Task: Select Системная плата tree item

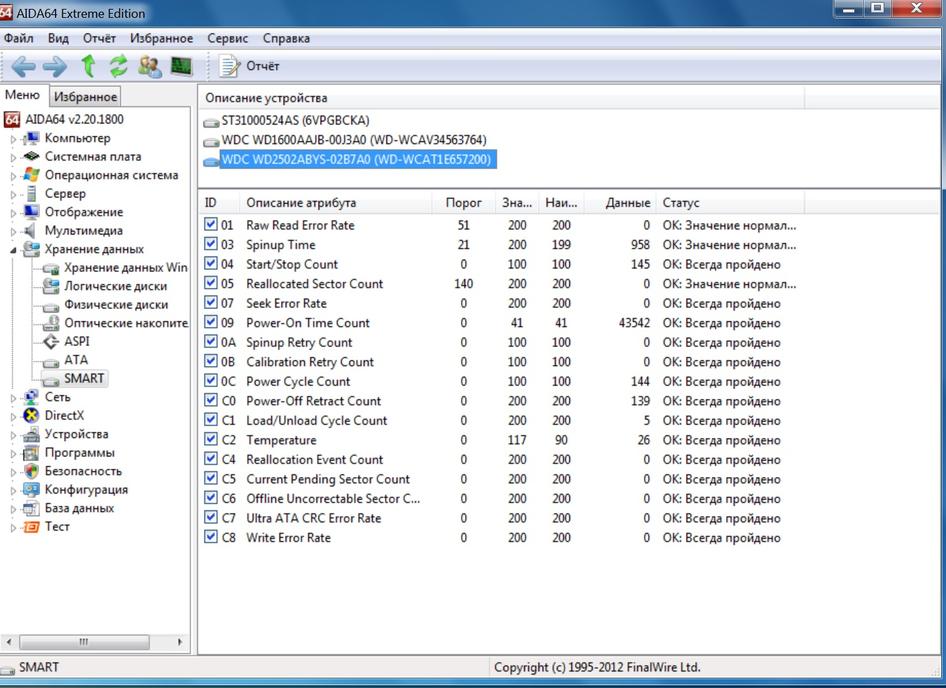Action: [93, 157]
